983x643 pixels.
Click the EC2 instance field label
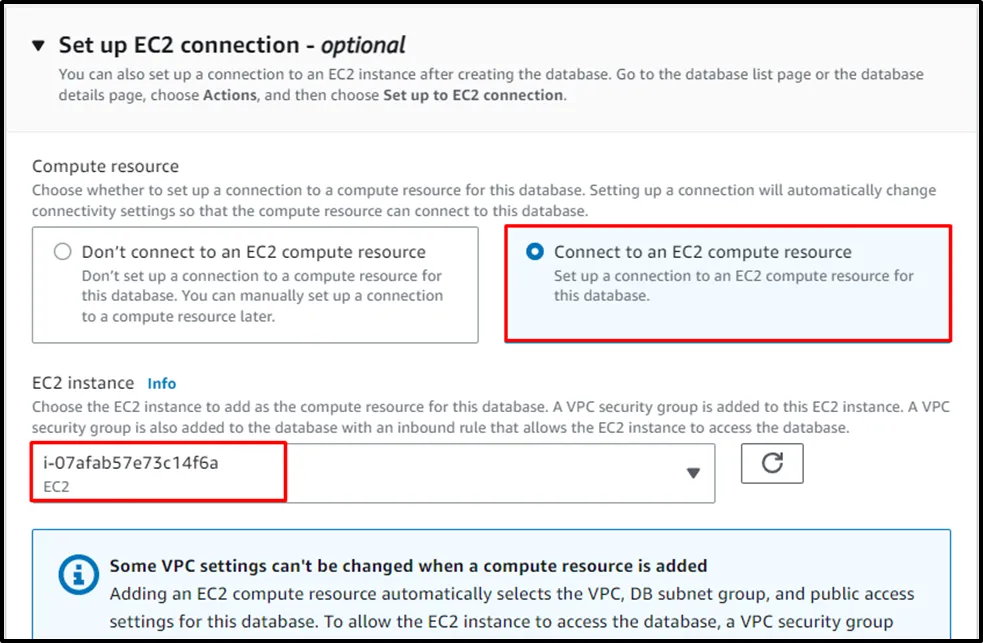pos(83,383)
